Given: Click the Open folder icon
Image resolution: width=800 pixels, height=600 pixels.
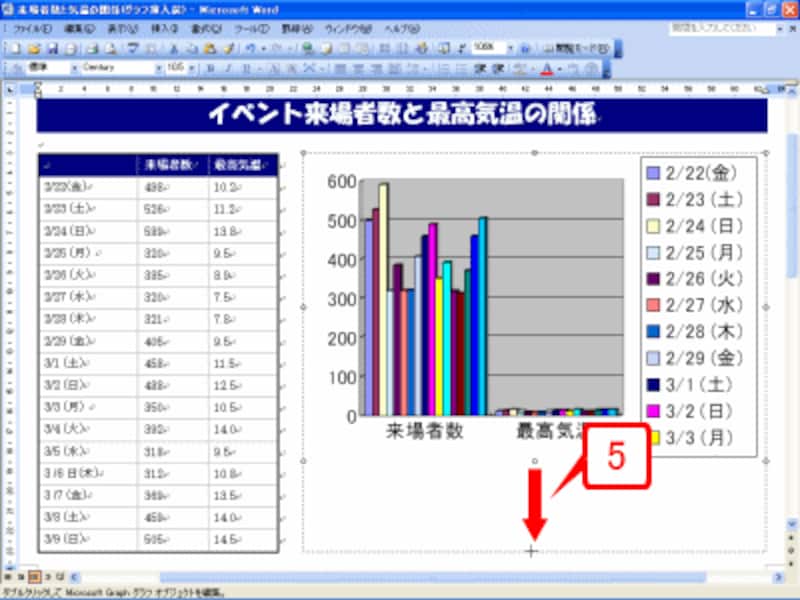Looking at the screenshot, I should (32, 48).
